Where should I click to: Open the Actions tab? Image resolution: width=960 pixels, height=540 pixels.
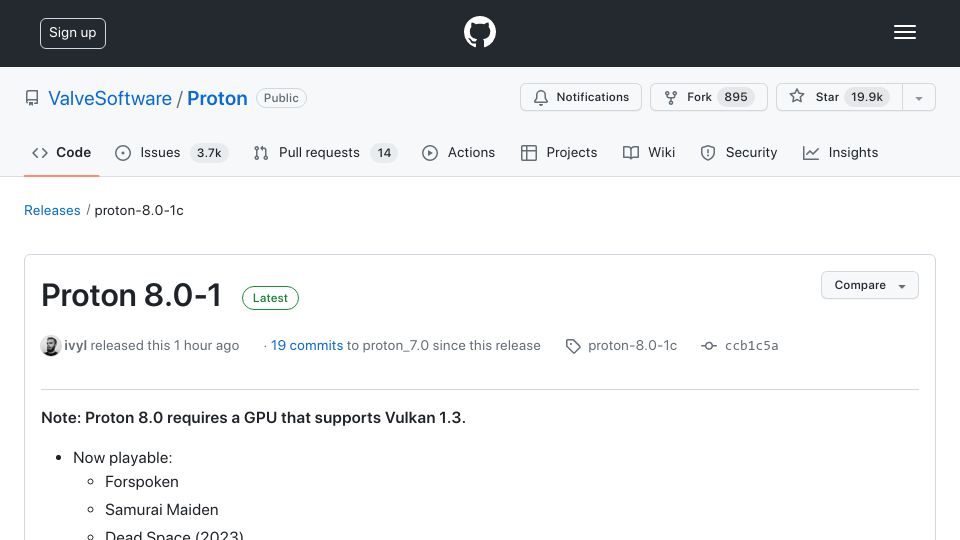pos(458,152)
